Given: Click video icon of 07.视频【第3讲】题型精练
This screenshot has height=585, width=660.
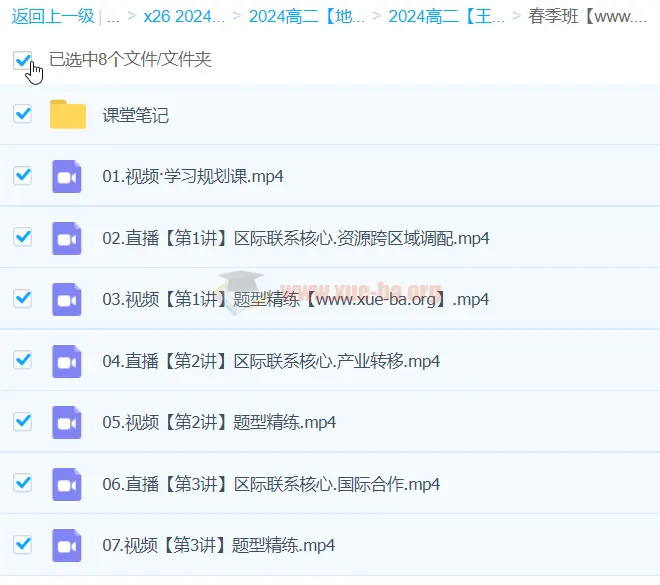Looking at the screenshot, I should point(67,545).
